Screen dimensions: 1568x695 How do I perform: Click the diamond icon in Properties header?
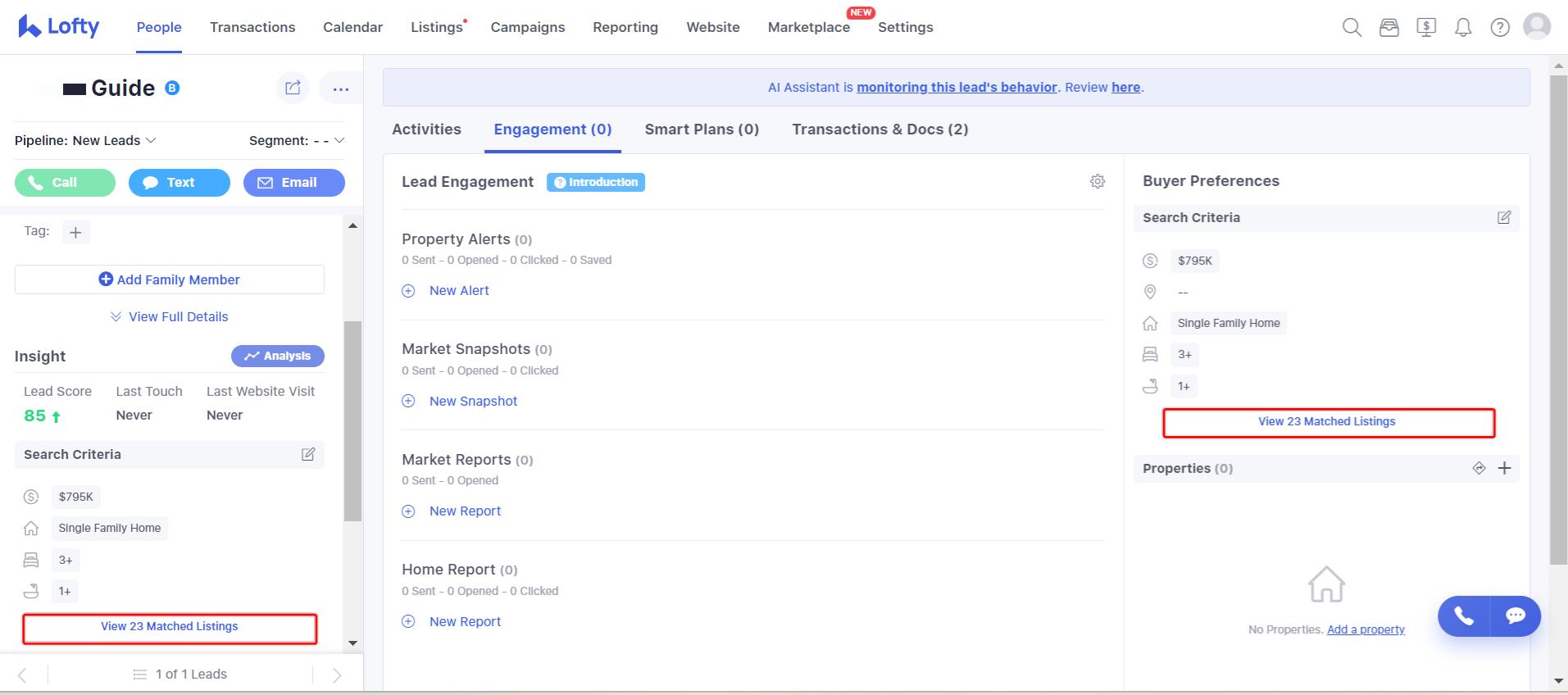pos(1479,468)
